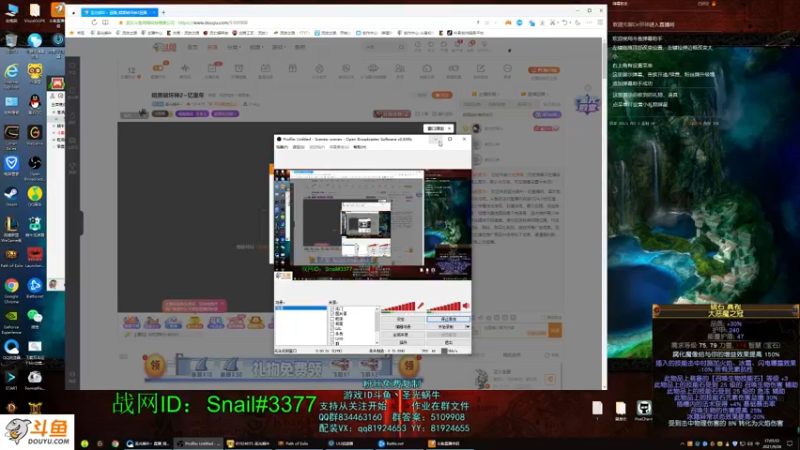Screen dimensions: 800x450
Task: Toggle third source checkbox in OBS sources list
Action: 332,319
